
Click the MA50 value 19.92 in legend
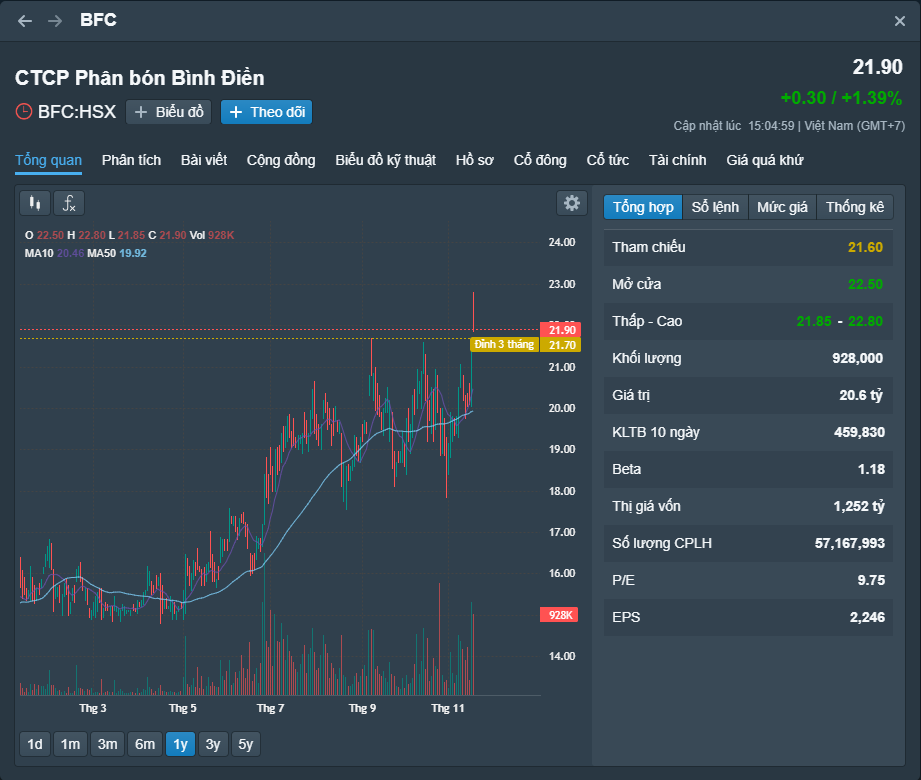[x=133, y=253]
